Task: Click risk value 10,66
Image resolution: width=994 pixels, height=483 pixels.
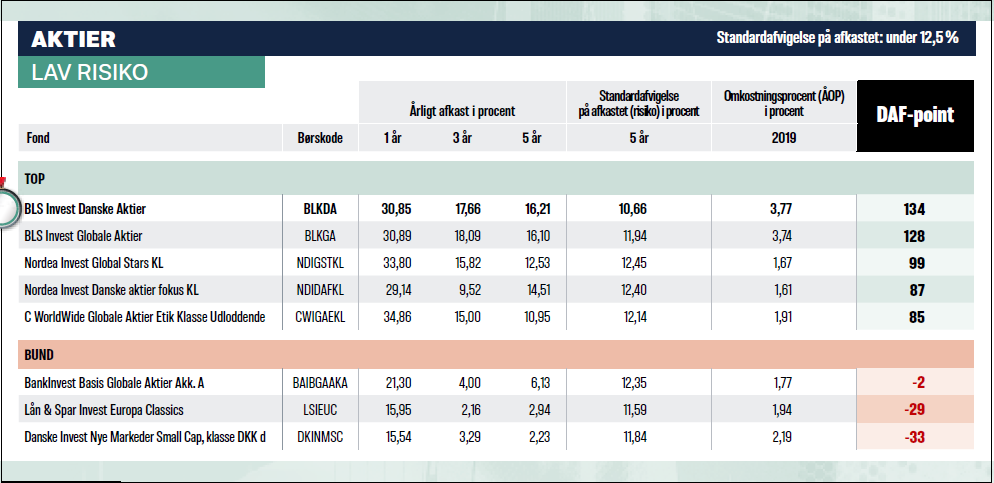Action: [x=633, y=209]
